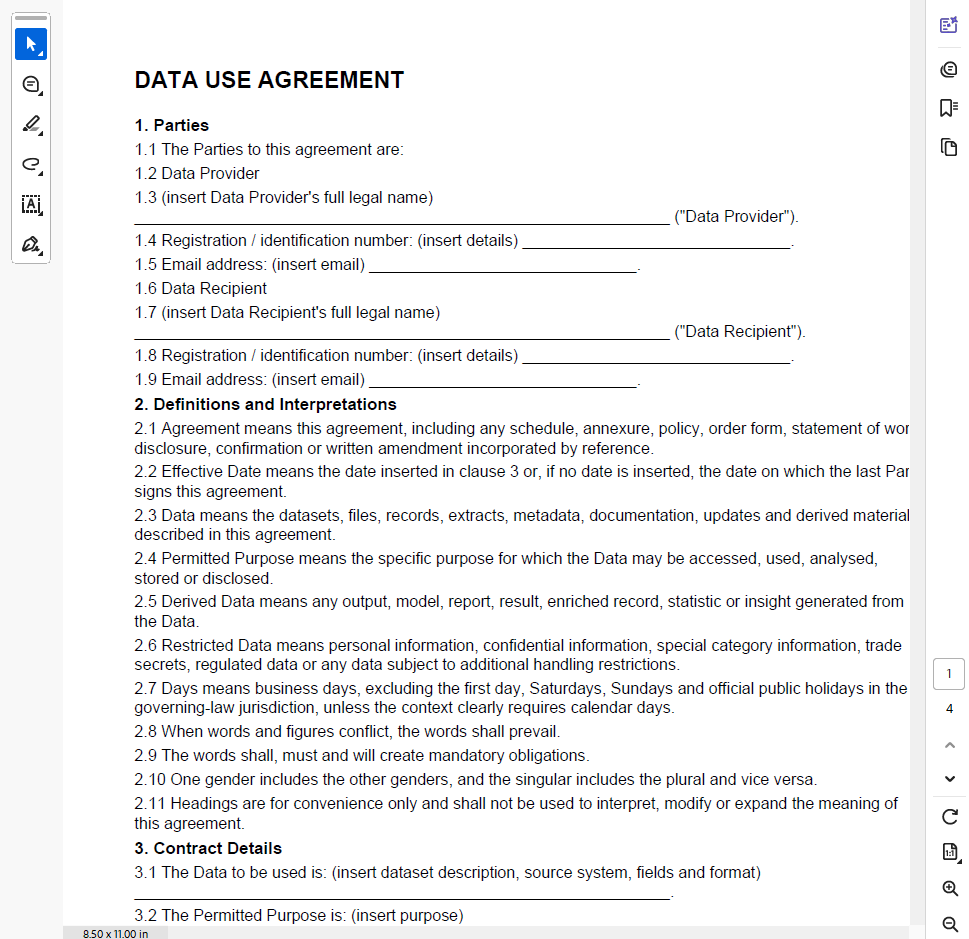Image resolution: width=969 pixels, height=939 pixels.
Task: Open the comments panel icon
Action: click(x=949, y=69)
